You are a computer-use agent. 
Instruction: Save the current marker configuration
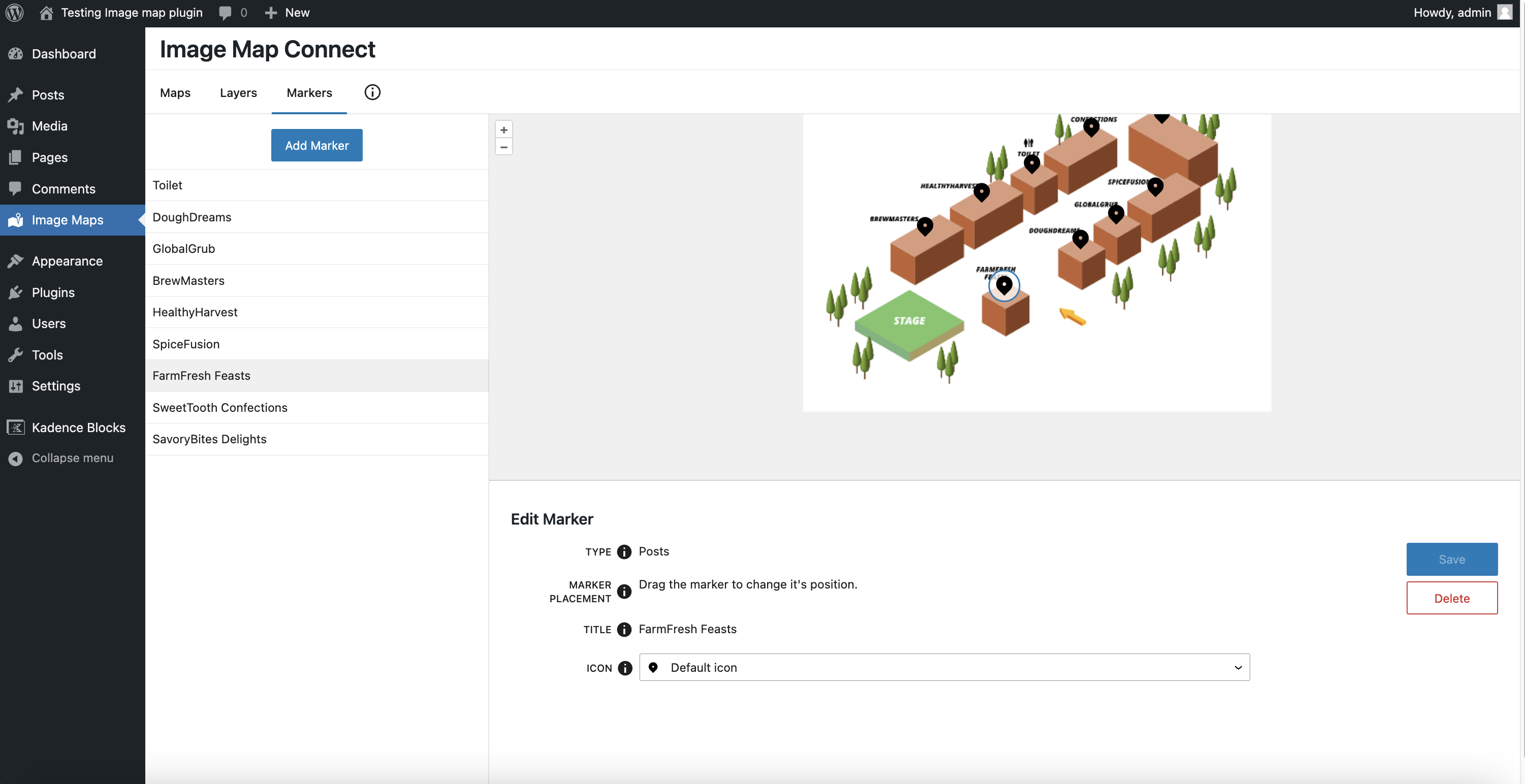pyautogui.click(x=1452, y=559)
